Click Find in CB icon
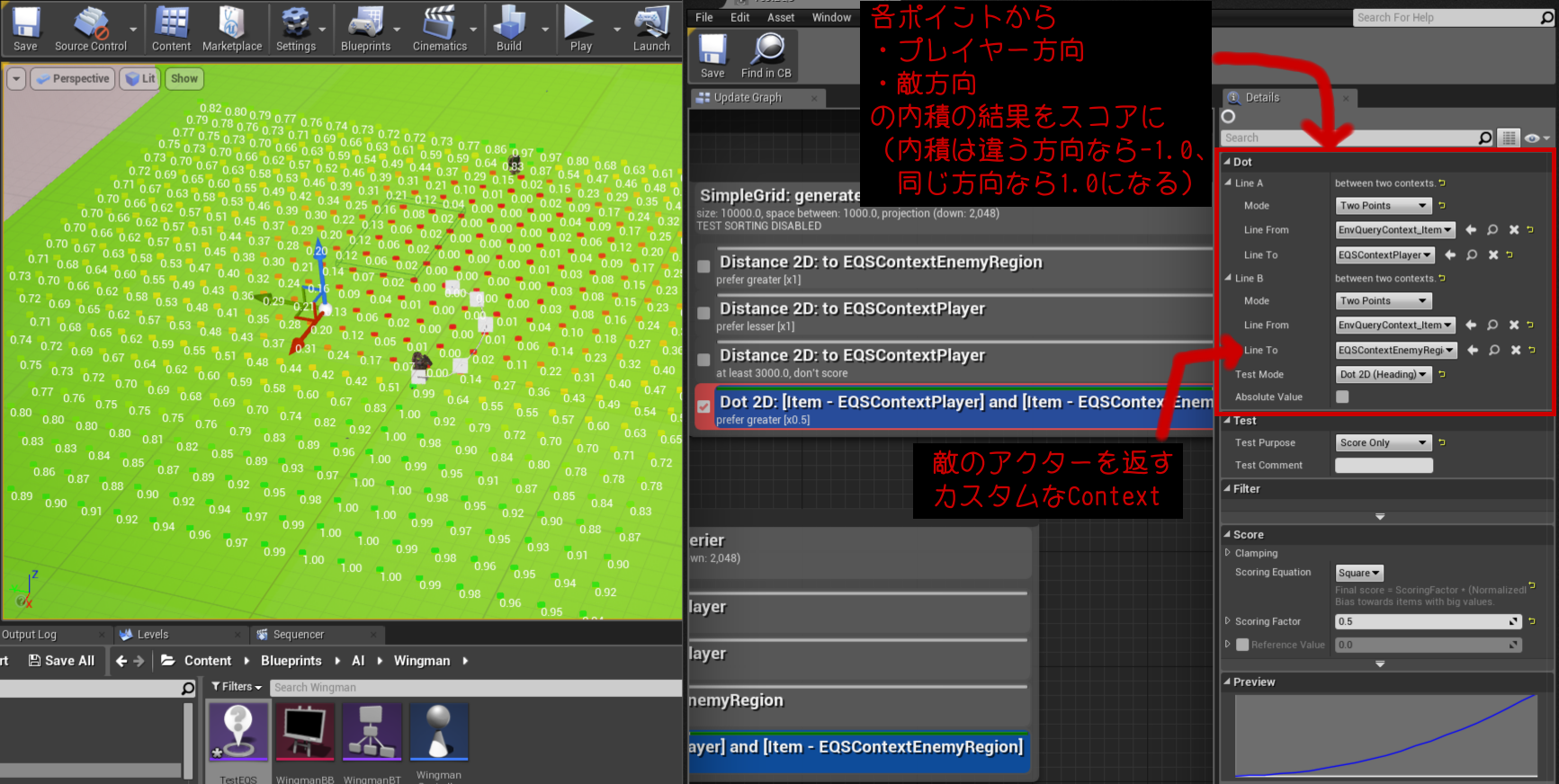This screenshot has width=1559, height=784. [766, 56]
